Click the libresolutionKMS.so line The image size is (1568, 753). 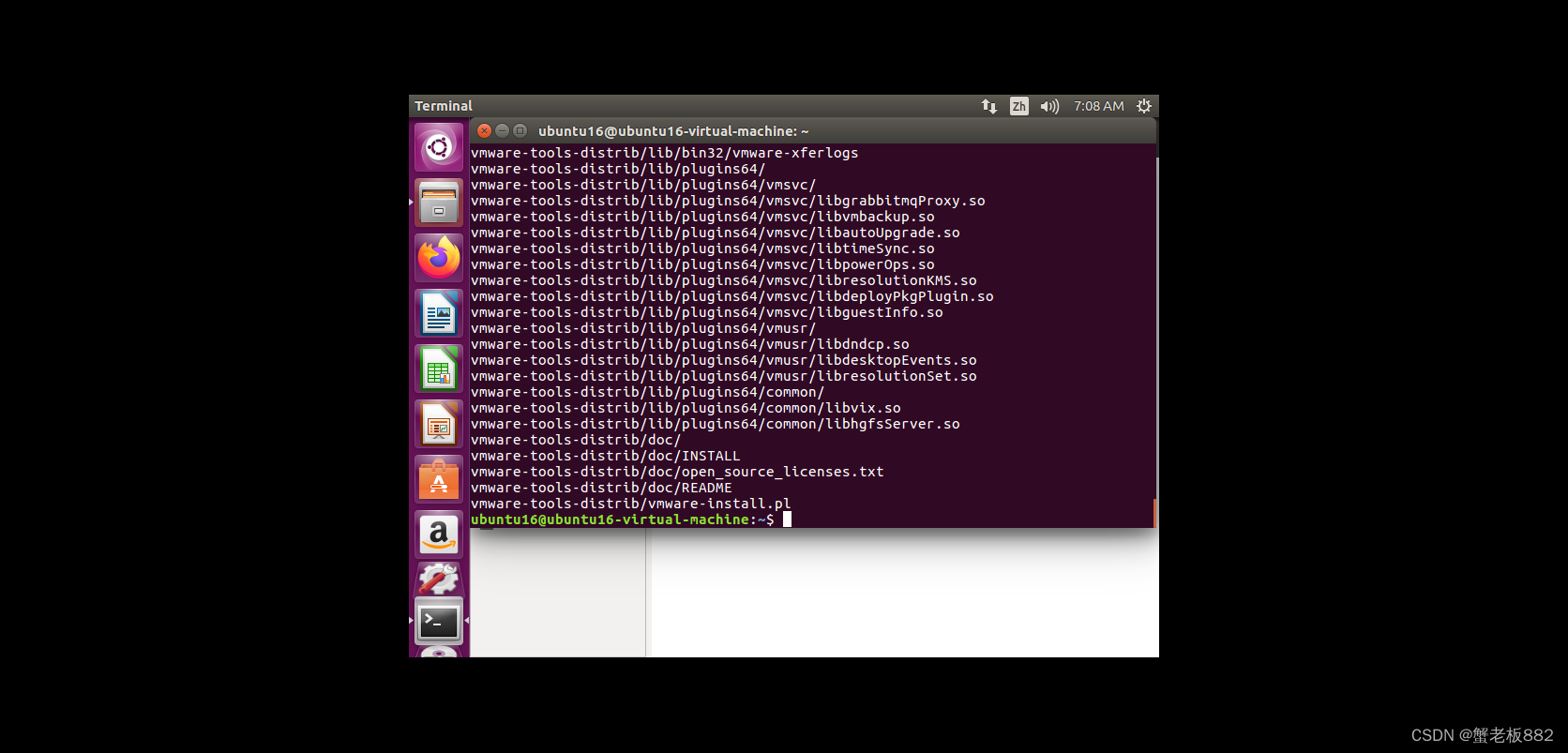click(724, 280)
